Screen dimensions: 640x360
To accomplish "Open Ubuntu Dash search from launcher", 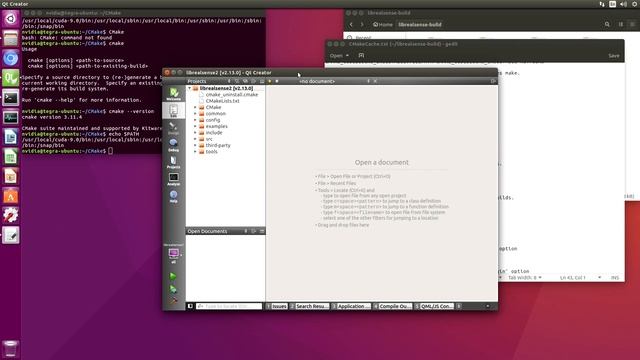I will coord(11,19).
